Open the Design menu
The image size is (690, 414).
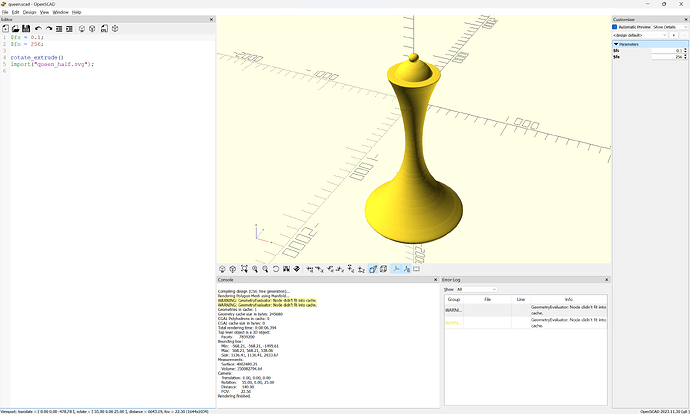[29, 12]
